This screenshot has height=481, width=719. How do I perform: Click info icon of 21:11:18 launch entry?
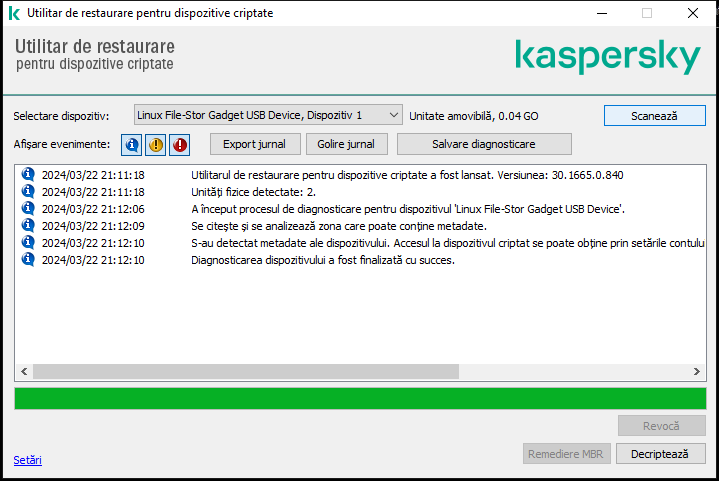(28, 174)
